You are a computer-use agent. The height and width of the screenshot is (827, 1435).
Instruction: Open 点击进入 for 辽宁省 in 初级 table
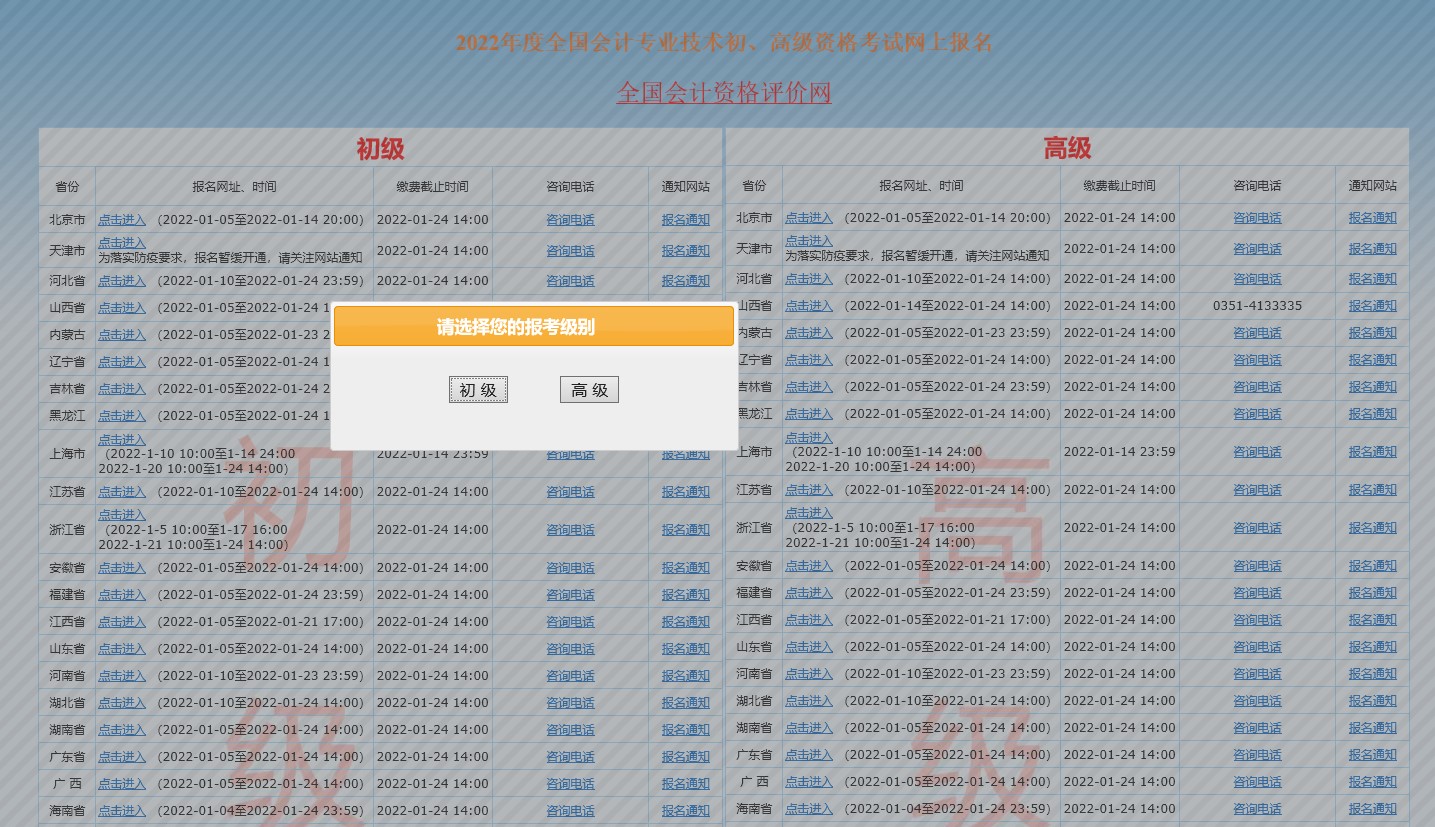tap(122, 362)
